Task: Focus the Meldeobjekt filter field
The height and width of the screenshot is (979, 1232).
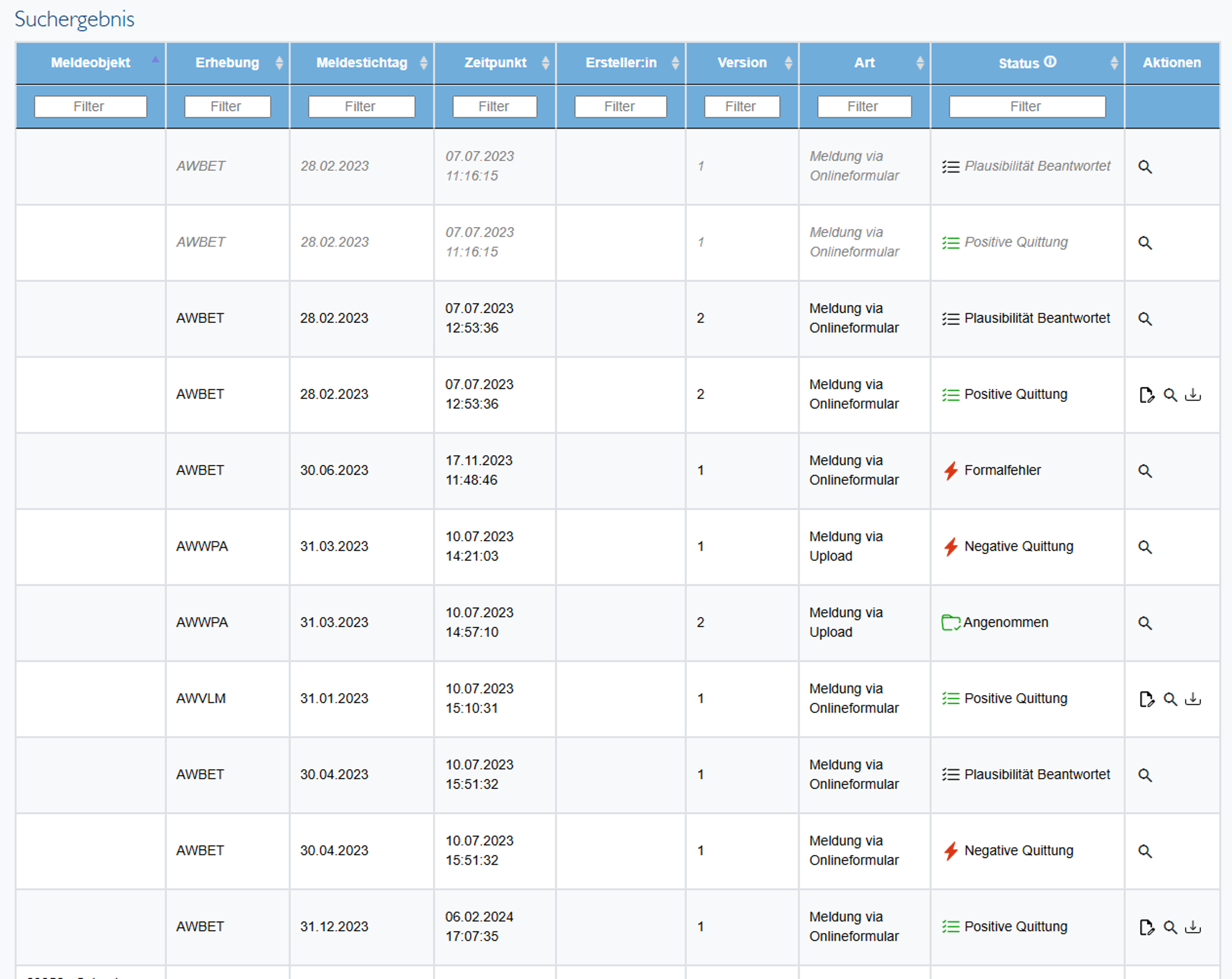Action: point(90,107)
